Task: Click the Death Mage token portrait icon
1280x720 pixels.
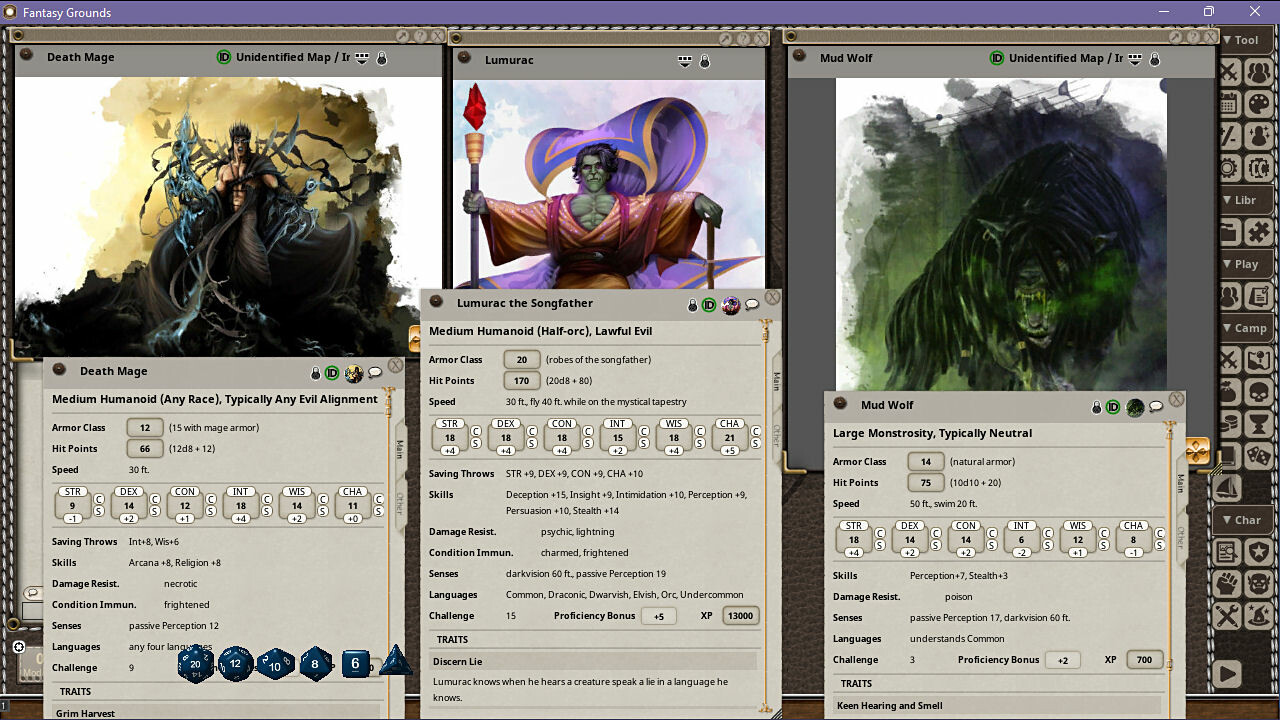Action: click(x=353, y=373)
